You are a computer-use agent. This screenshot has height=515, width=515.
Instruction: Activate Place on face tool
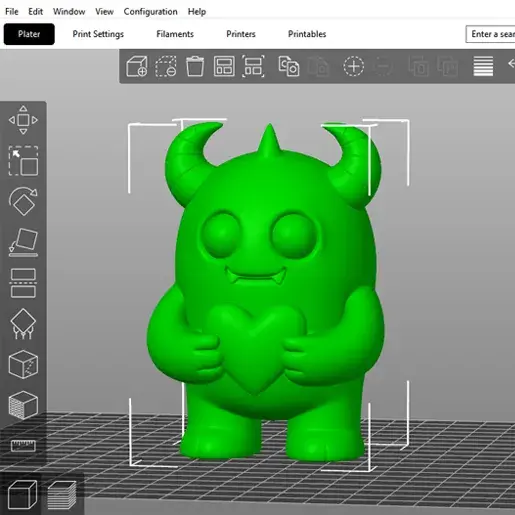coord(23,242)
